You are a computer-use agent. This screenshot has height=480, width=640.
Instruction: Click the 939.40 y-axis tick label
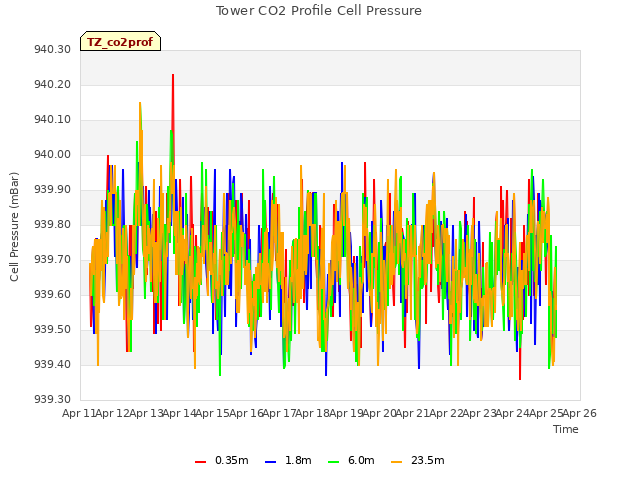pyautogui.click(x=52, y=364)
